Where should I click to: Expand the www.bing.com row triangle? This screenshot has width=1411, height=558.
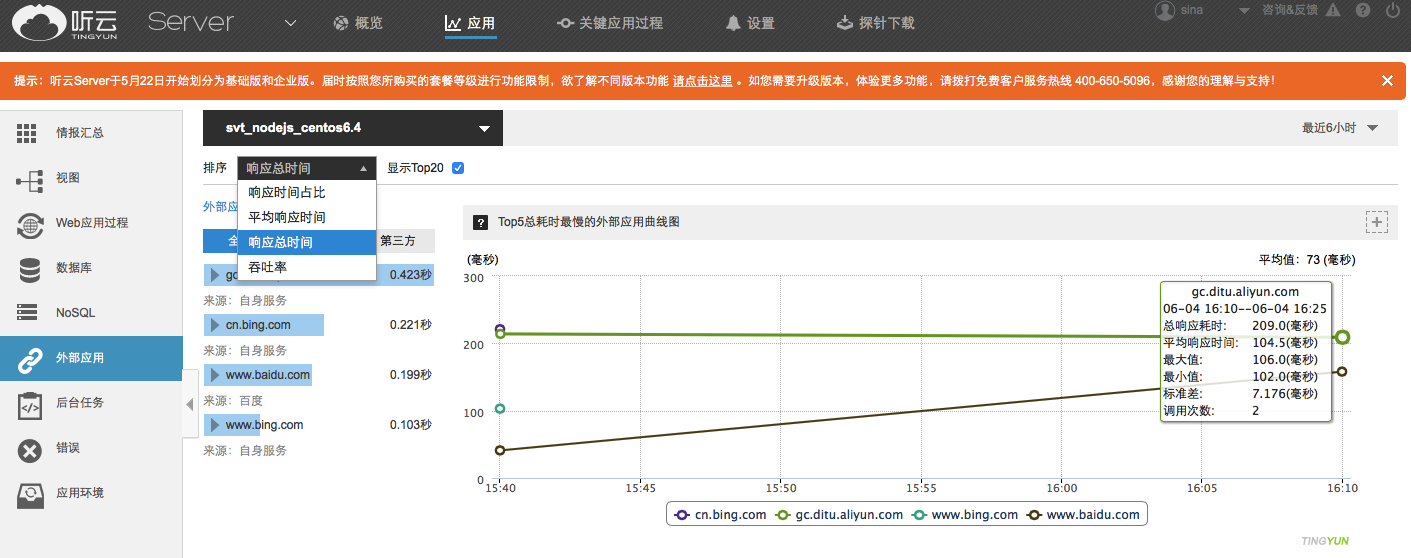tap(214, 425)
